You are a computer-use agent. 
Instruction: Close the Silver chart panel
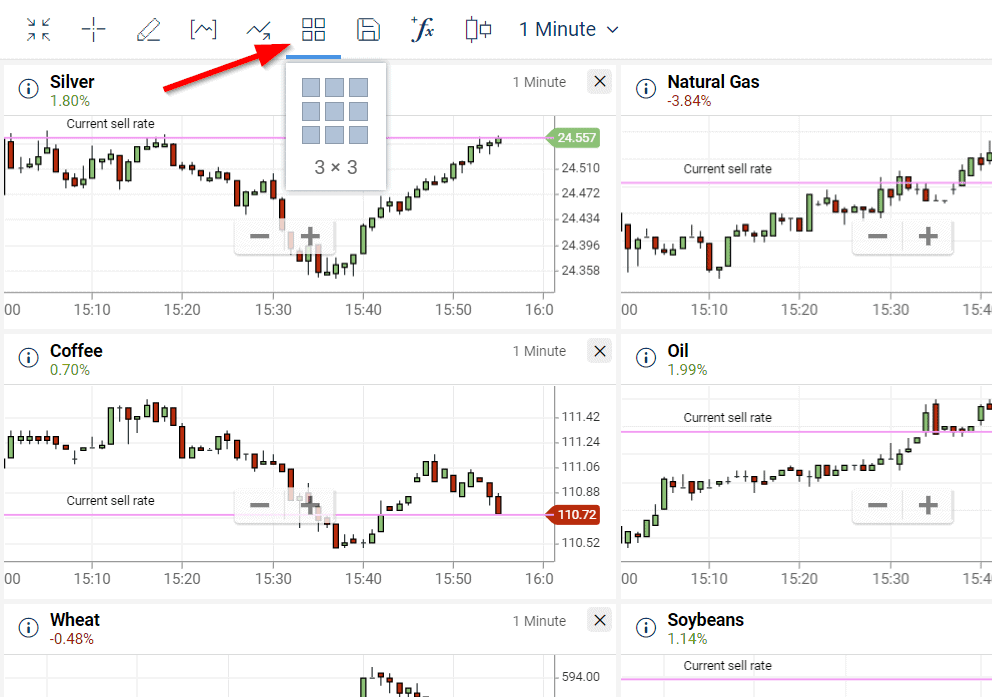click(x=599, y=82)
